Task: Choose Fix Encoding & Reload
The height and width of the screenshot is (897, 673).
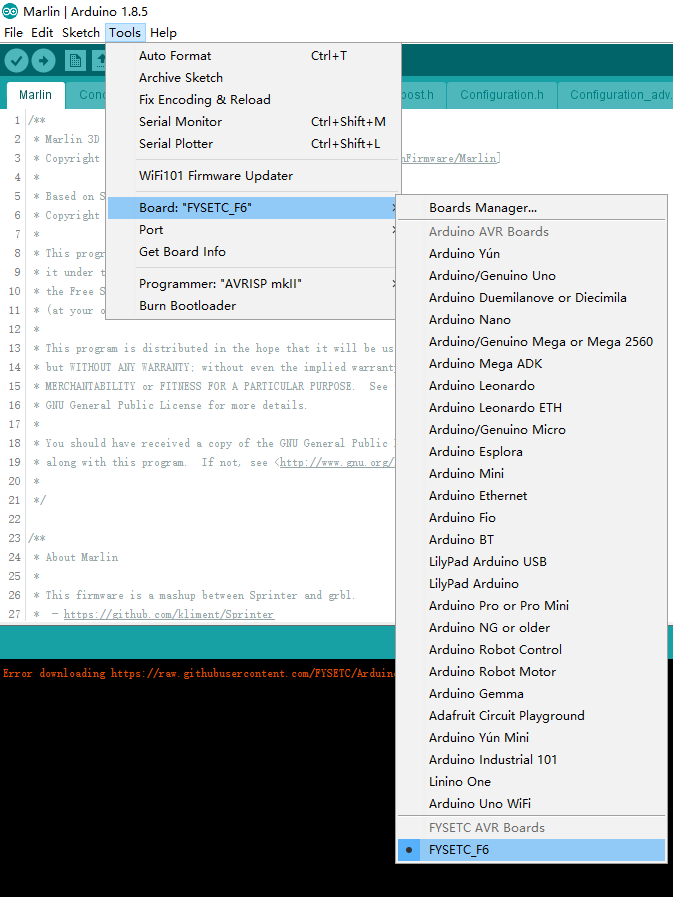Action: point(254,100)
